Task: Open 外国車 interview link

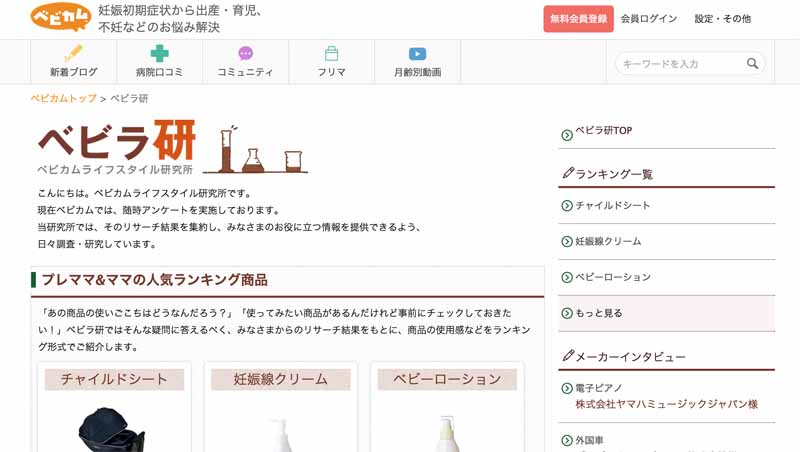Action: pos(589,440)
